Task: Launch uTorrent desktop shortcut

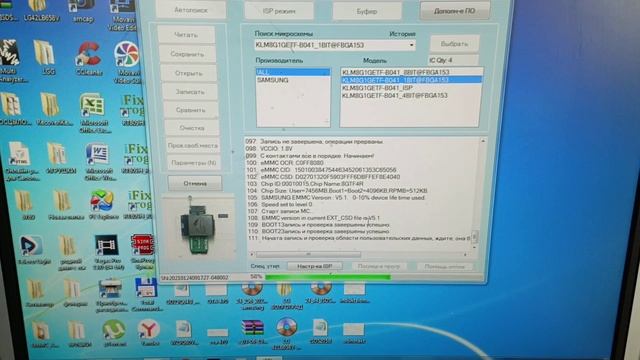Action: coord(114,333)
